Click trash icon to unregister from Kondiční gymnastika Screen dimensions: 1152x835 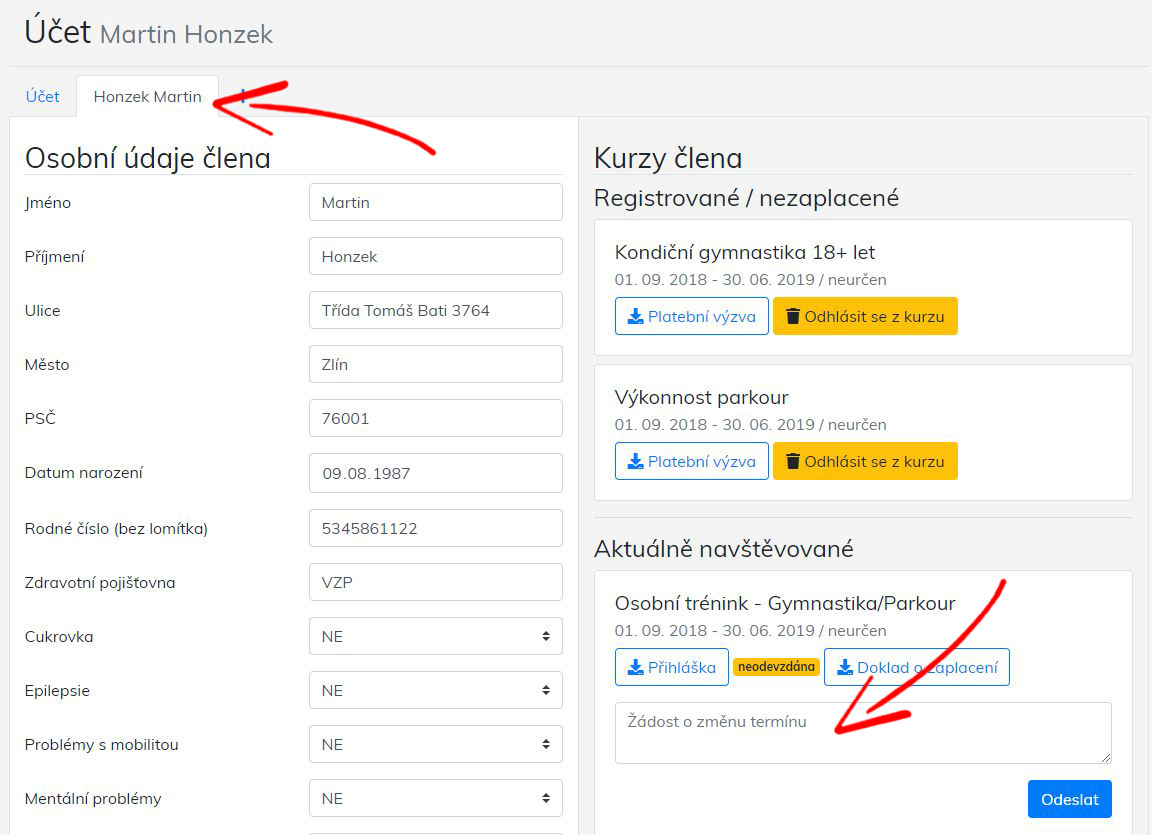tap(793, 316)
